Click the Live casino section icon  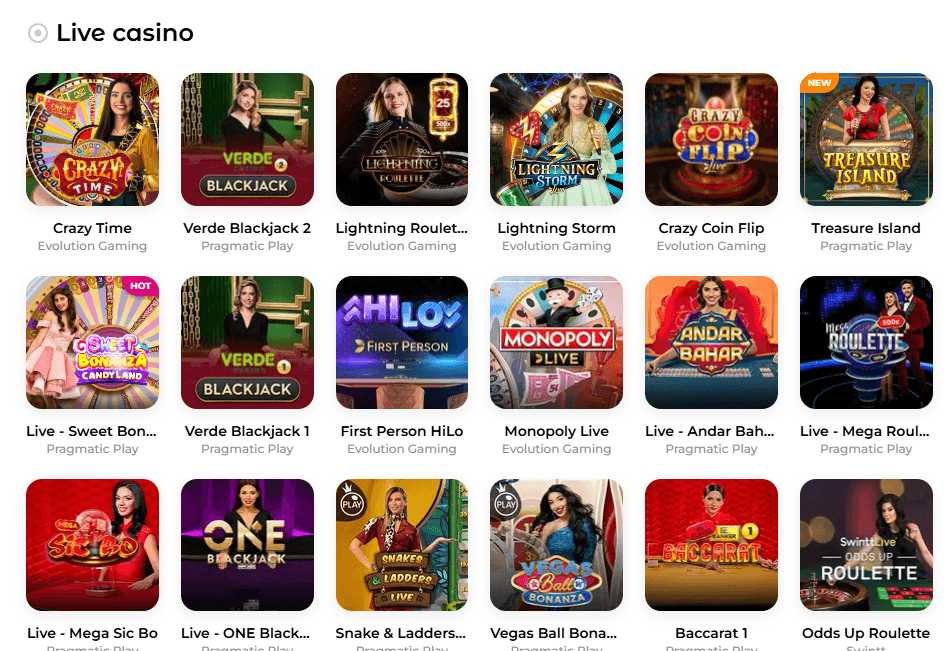click(x=38, y=33)
